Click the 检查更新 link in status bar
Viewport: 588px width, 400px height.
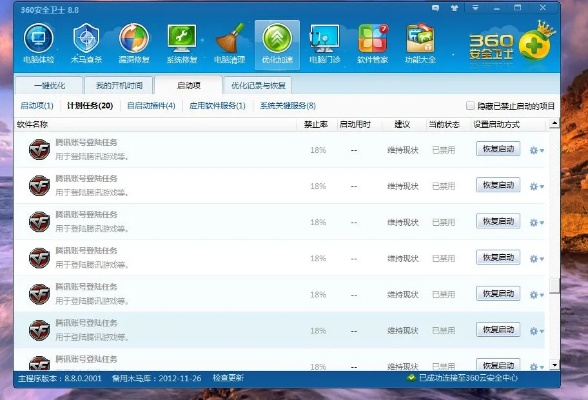tap(228, 378)
